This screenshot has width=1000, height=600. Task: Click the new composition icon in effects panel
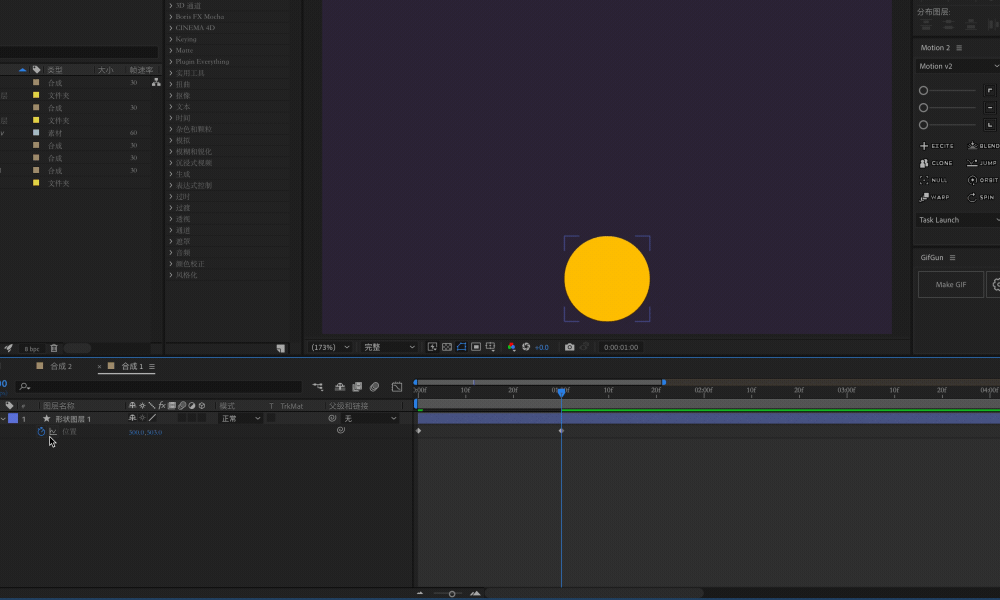pyautogui.click(x=281, y=348)
